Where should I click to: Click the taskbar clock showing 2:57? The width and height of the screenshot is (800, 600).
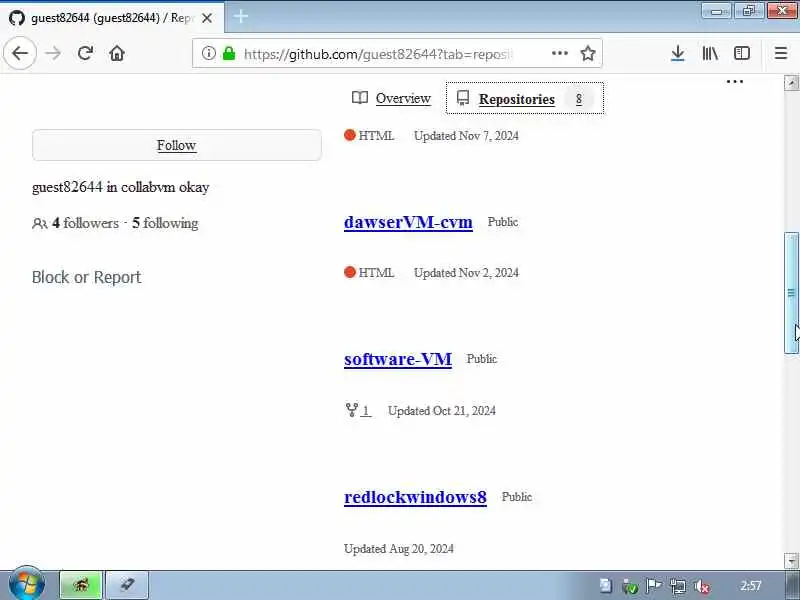coord(751,586)
